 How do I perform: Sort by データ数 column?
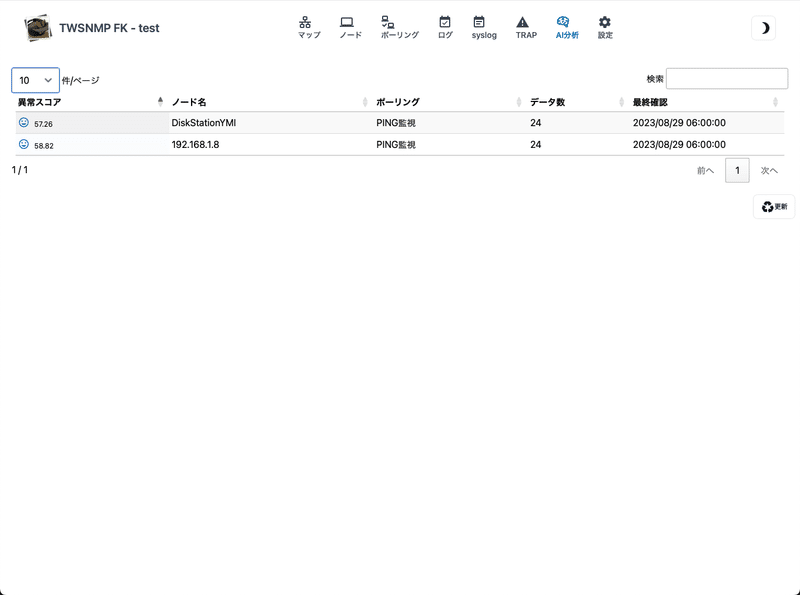point(577,102)
